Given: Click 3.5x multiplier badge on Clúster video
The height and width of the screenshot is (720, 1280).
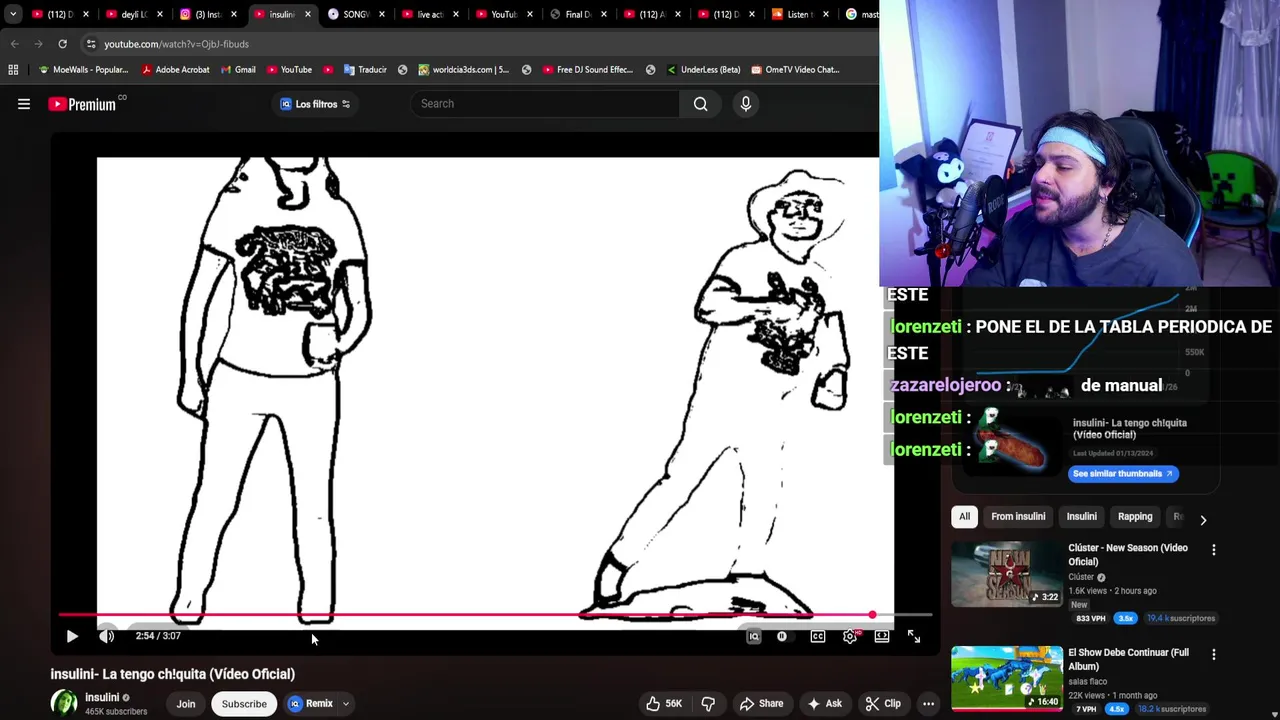Looking at the screenshot, I should [x=1126, y=619].
